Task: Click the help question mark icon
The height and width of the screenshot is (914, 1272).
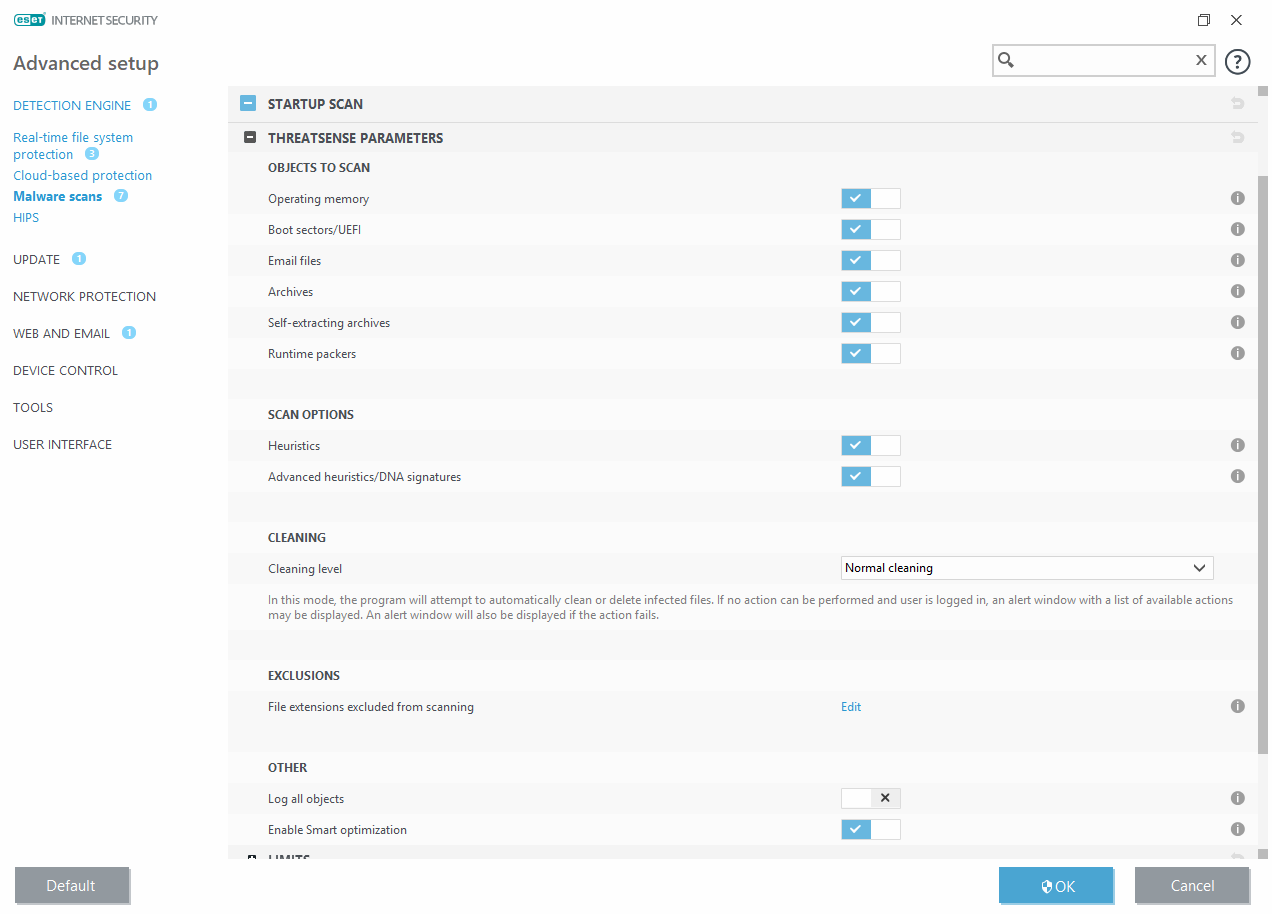Action: [x=1237, y=62]
